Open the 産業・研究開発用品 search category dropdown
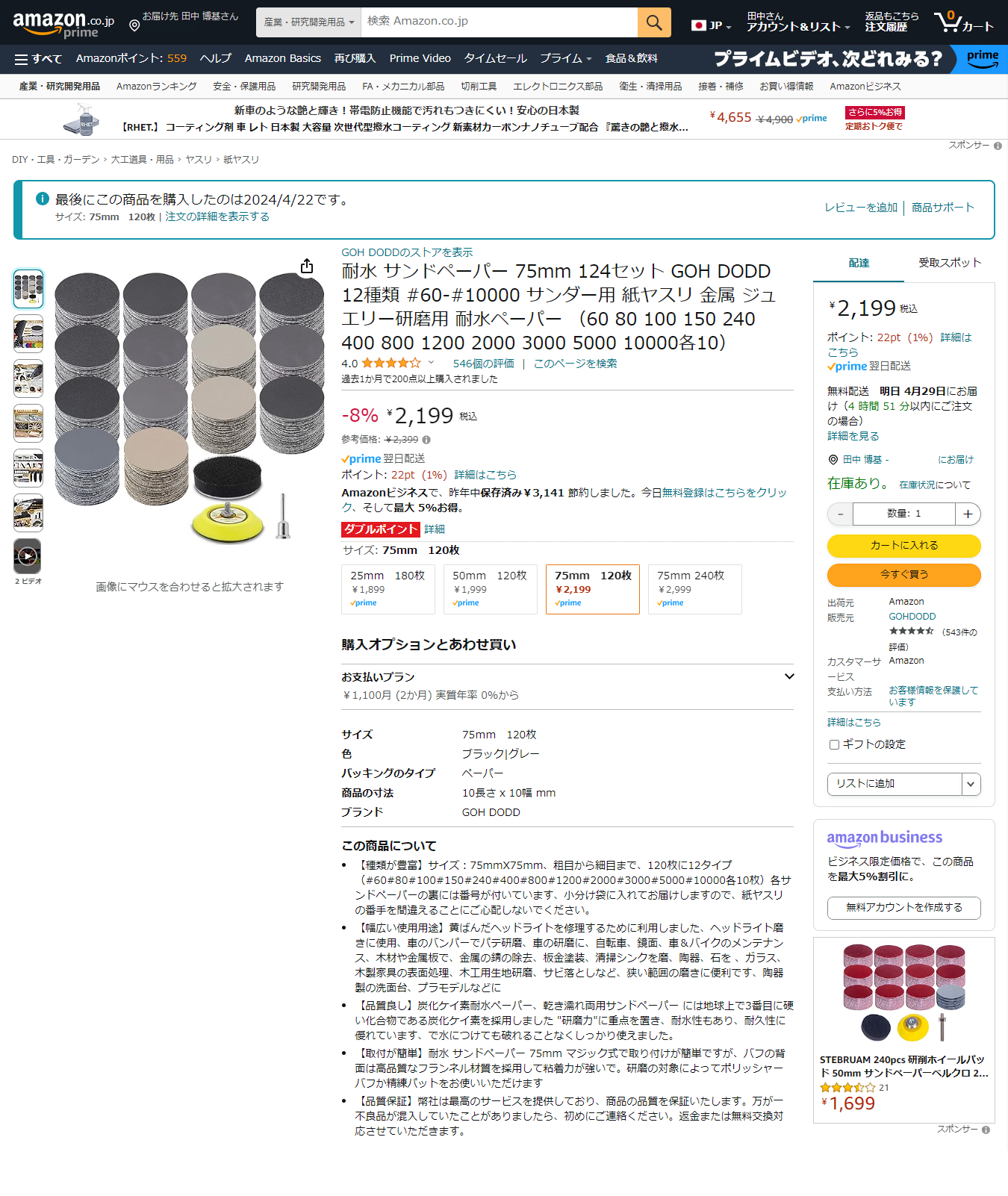1008x1196 pixels. pos(308,22)
